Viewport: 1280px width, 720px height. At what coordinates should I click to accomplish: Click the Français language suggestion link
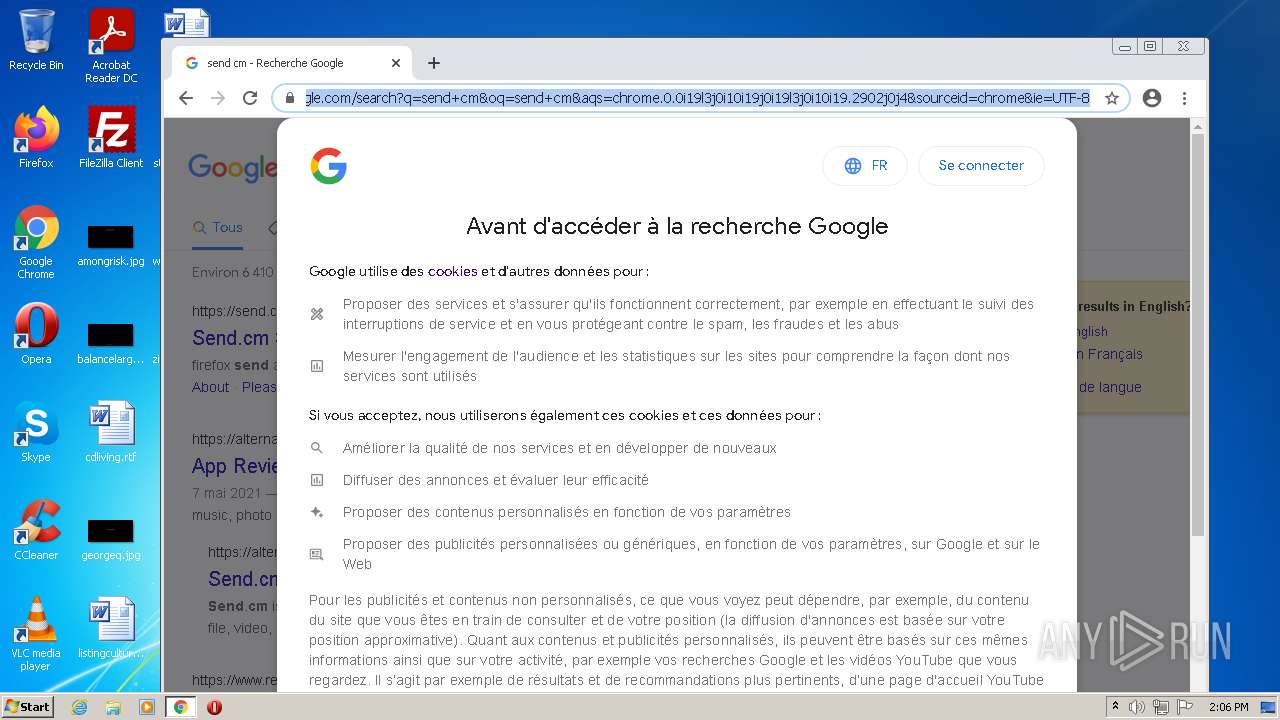[x=1108, y=354]
